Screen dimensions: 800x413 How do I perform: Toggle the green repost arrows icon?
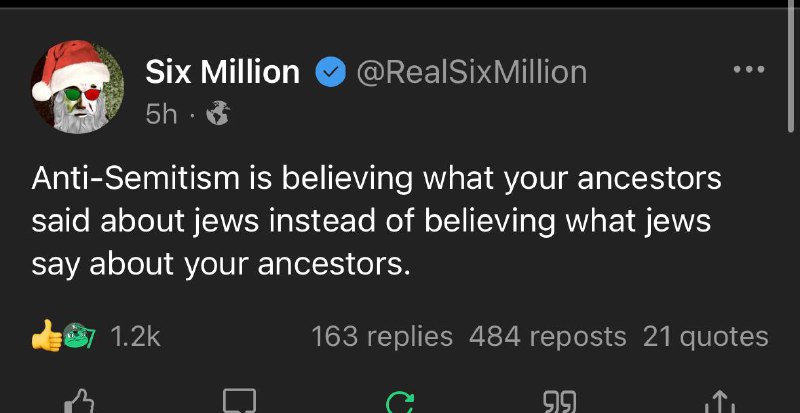(x=399, y=403)
